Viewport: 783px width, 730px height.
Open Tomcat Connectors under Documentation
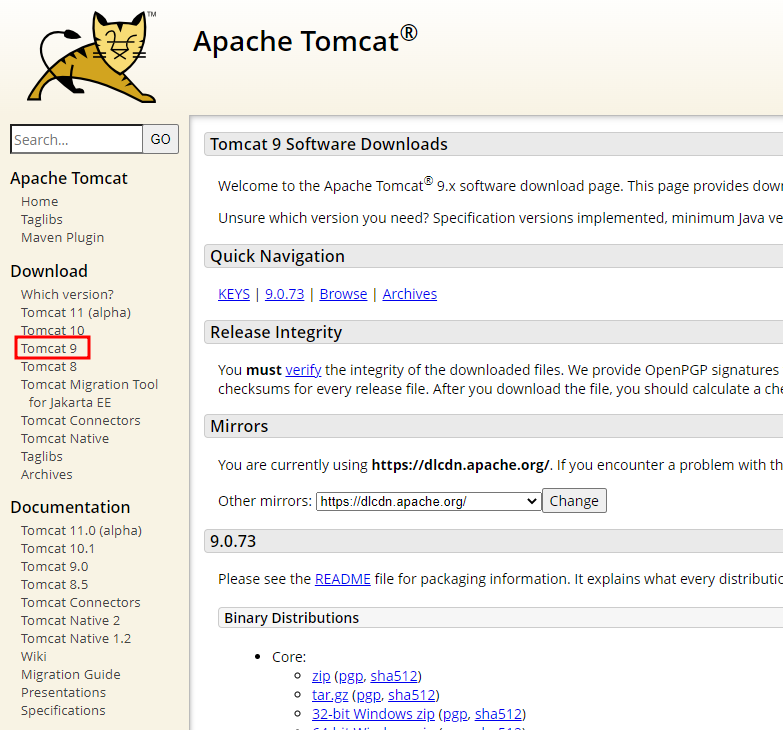80,602
